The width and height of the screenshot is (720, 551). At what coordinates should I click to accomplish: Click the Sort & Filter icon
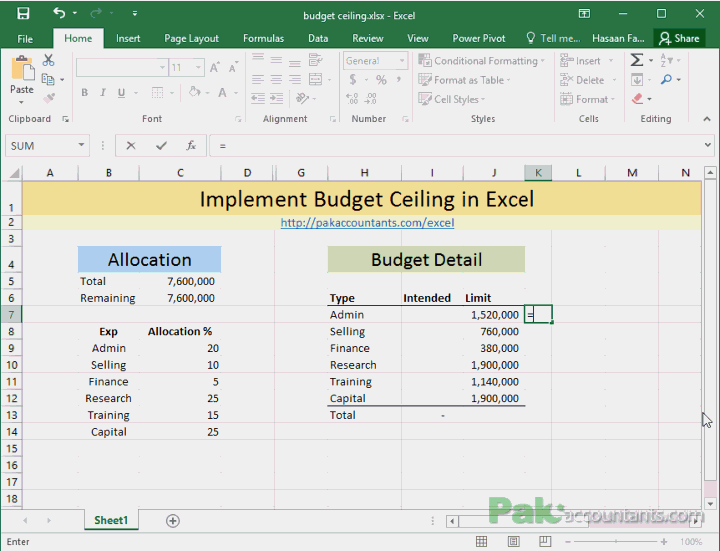666,60
